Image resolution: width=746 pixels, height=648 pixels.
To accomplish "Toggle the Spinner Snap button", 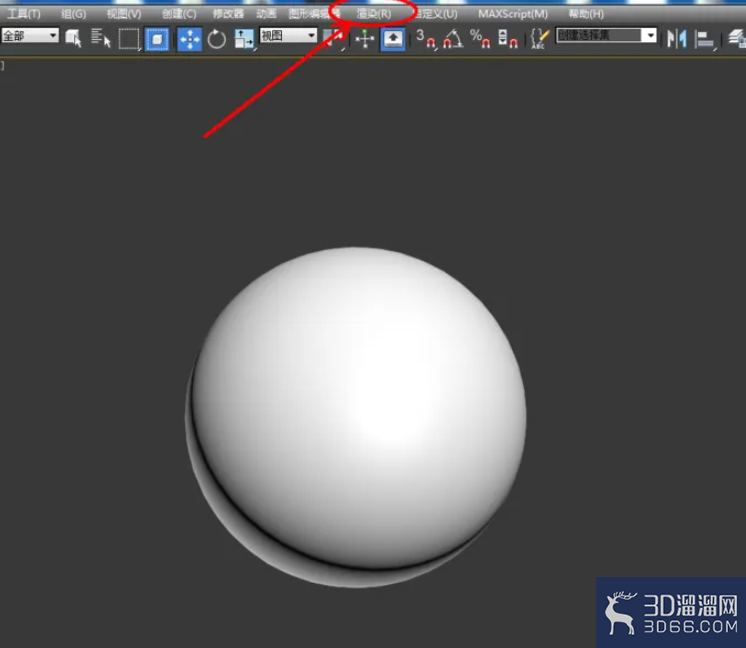I will coord(508,39).
